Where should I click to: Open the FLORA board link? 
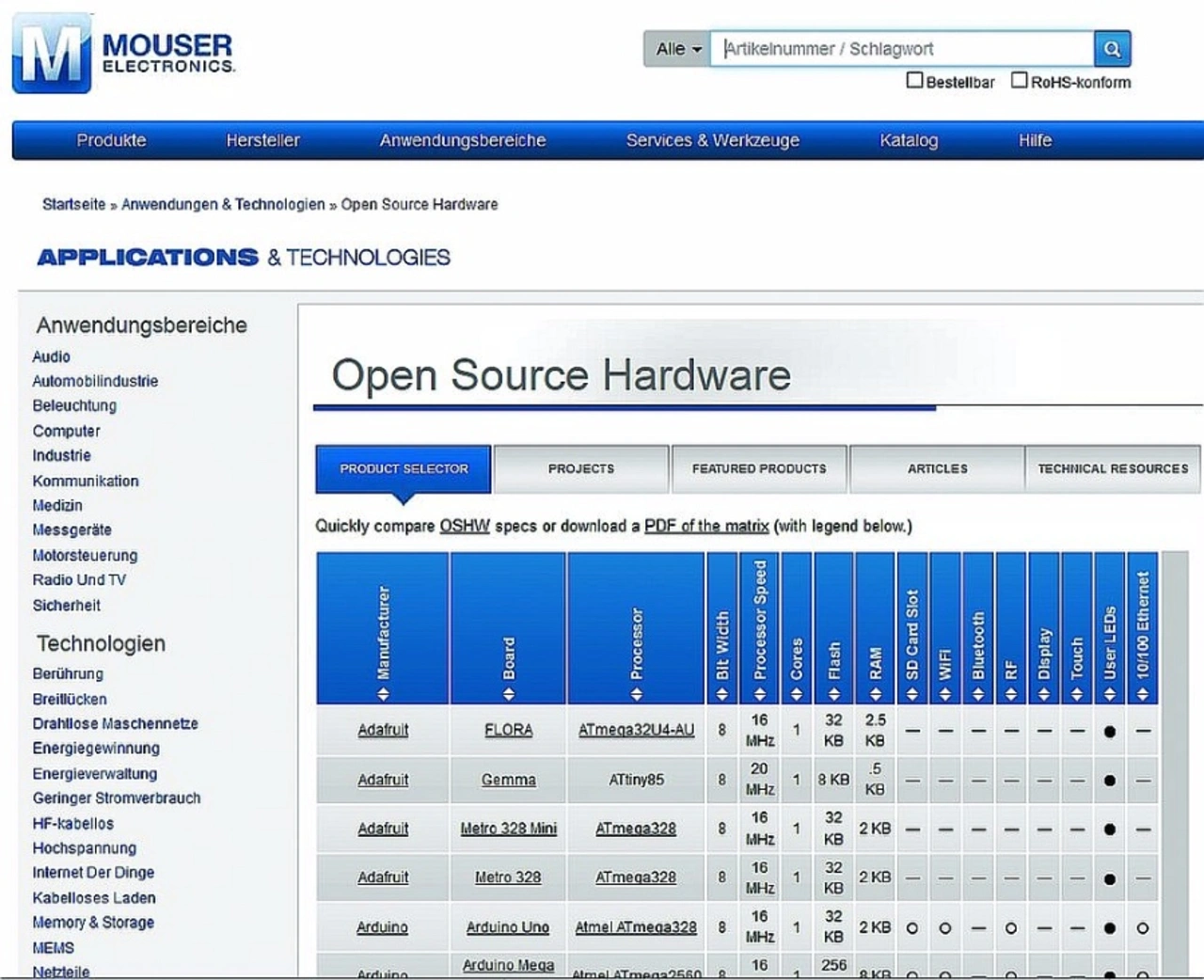coord(508,730)
